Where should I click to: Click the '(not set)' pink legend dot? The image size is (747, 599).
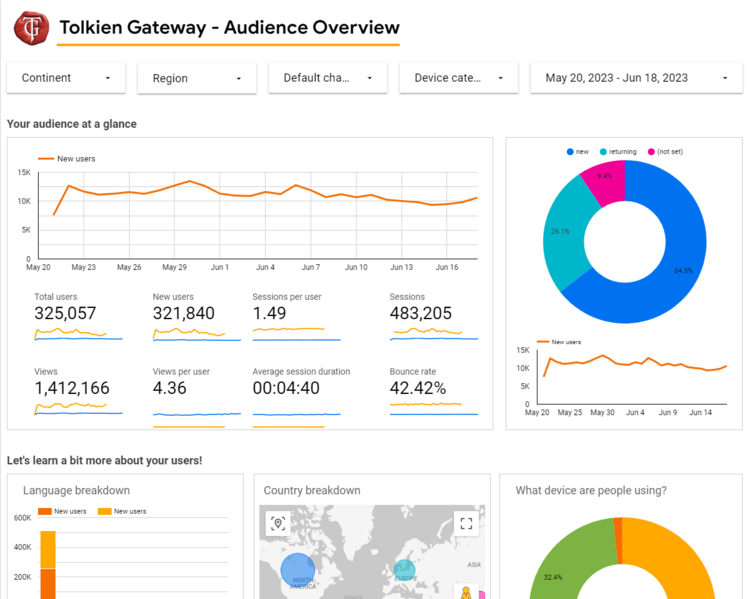[651, 152]
